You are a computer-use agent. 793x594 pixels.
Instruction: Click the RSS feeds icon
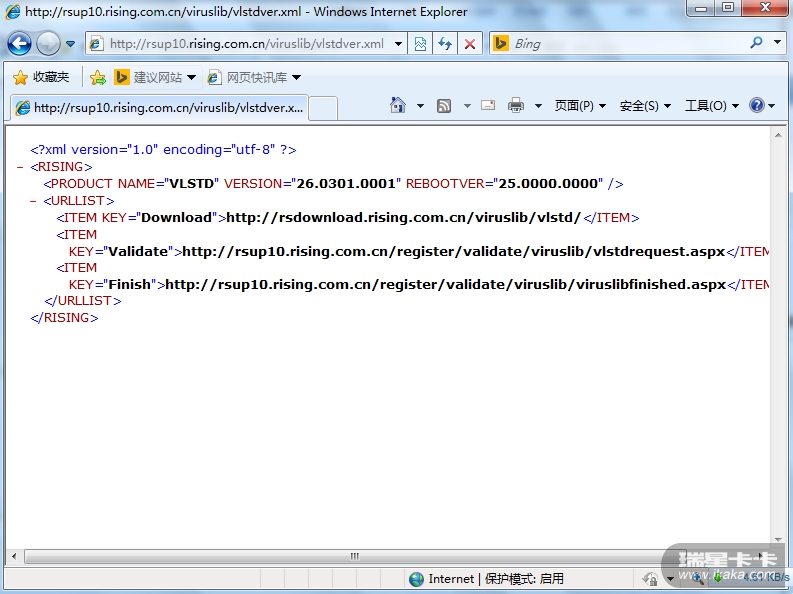pos(444,106)
